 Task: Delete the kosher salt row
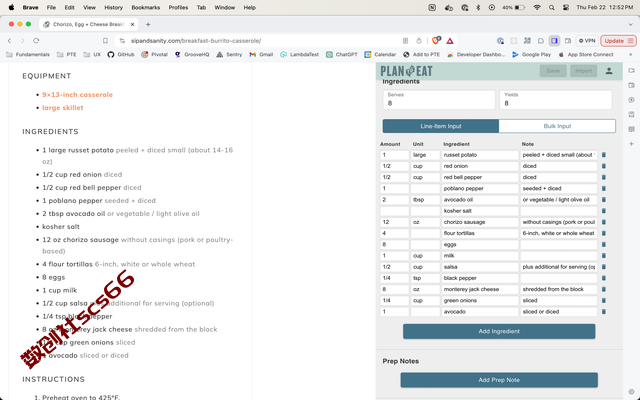click(604, 211)
